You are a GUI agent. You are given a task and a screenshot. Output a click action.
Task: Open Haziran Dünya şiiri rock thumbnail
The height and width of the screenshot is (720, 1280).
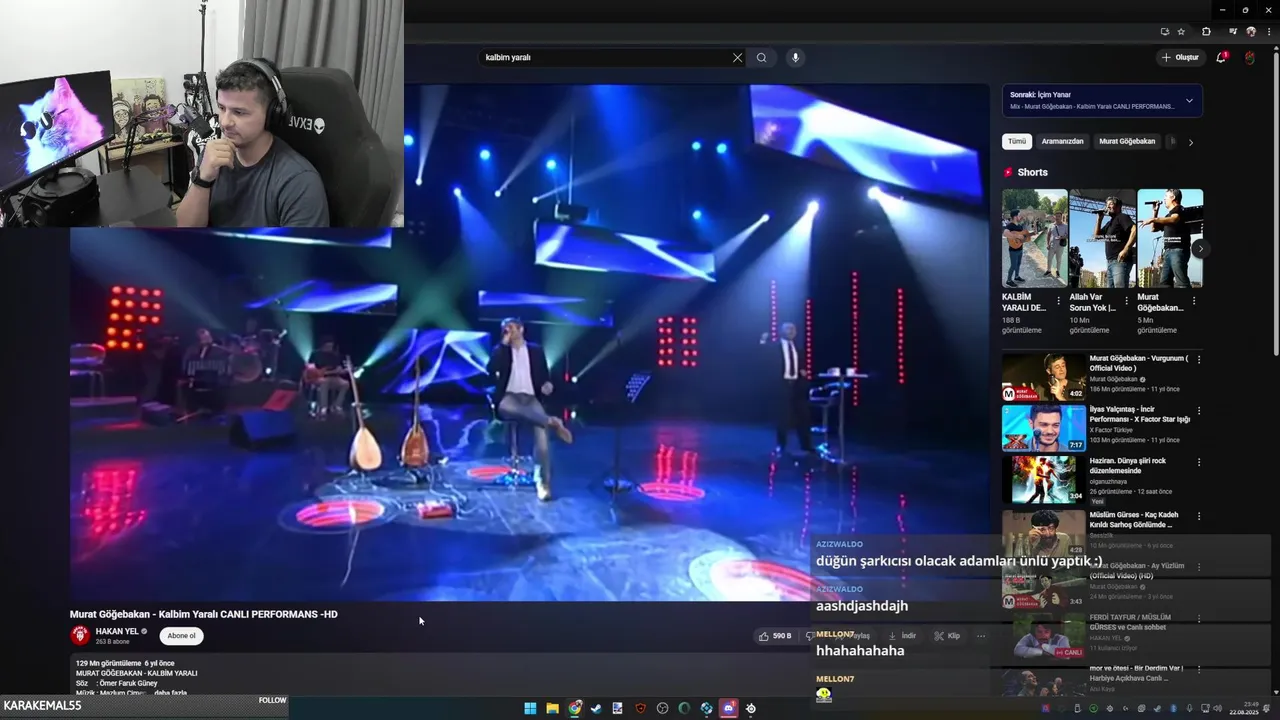click(x=1044, y=480)
